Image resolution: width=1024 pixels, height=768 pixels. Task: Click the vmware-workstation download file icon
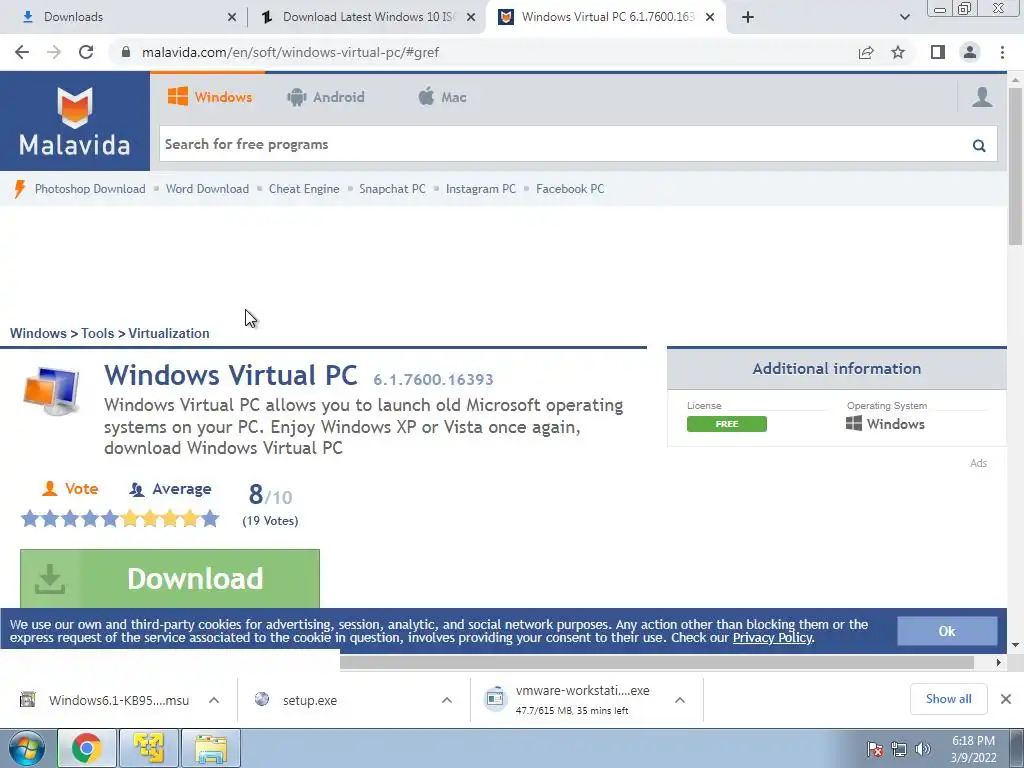click(x=495, y=699)
